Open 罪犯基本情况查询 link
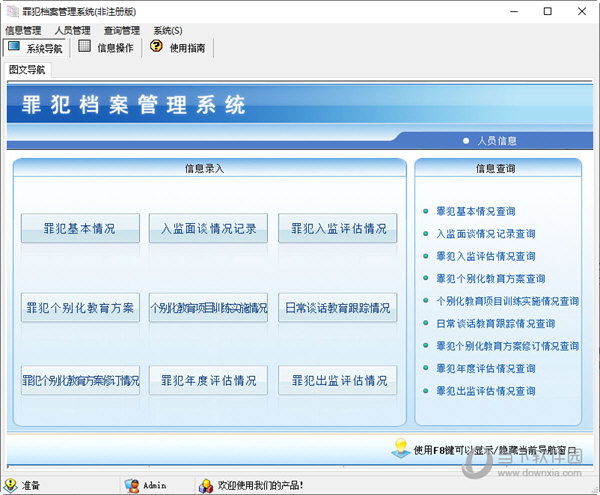Screen dimensions: 600x495 coord(476,211)
